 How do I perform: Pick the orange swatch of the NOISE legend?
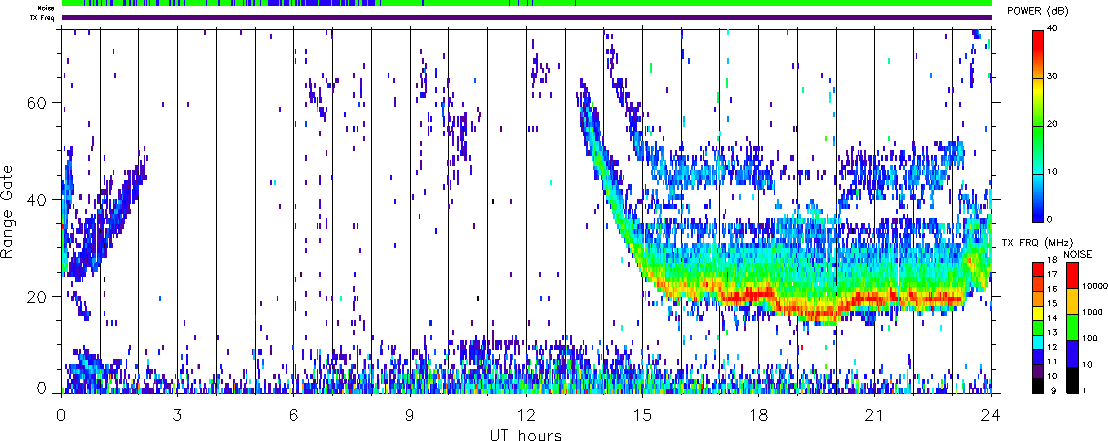(1071, 301)
